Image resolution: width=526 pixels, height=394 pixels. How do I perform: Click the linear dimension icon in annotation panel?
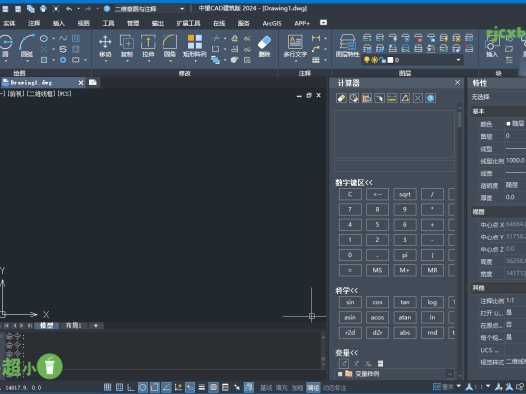pos(316,38)
